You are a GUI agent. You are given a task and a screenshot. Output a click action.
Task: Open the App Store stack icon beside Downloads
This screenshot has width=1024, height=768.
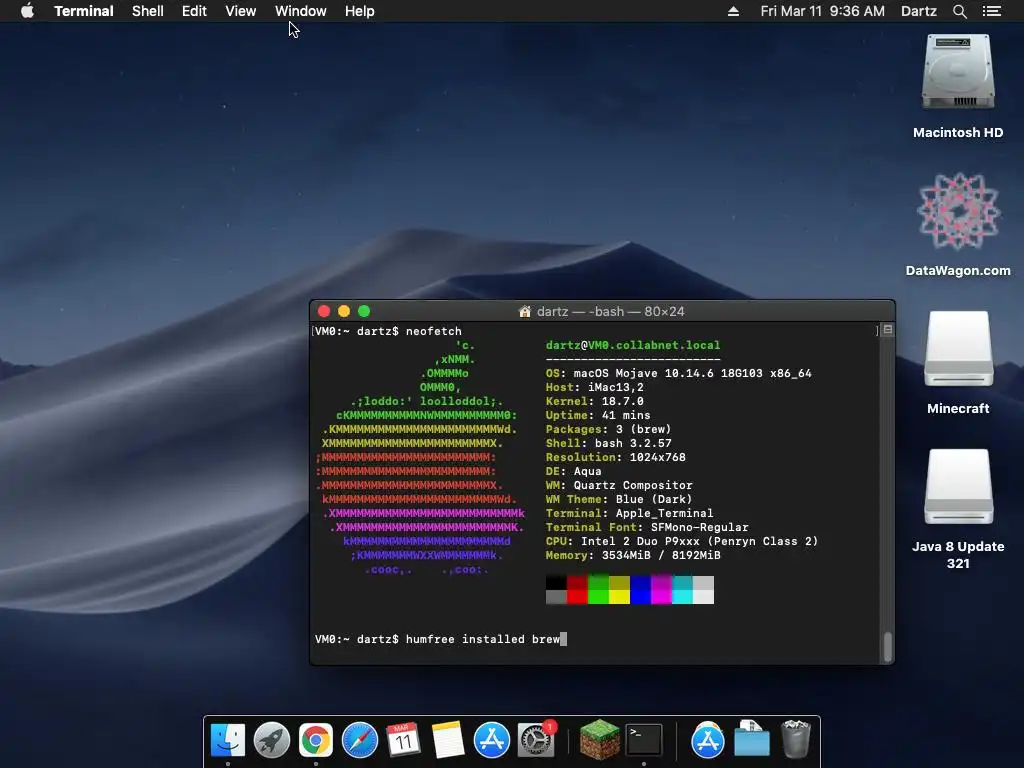[708, 740]
